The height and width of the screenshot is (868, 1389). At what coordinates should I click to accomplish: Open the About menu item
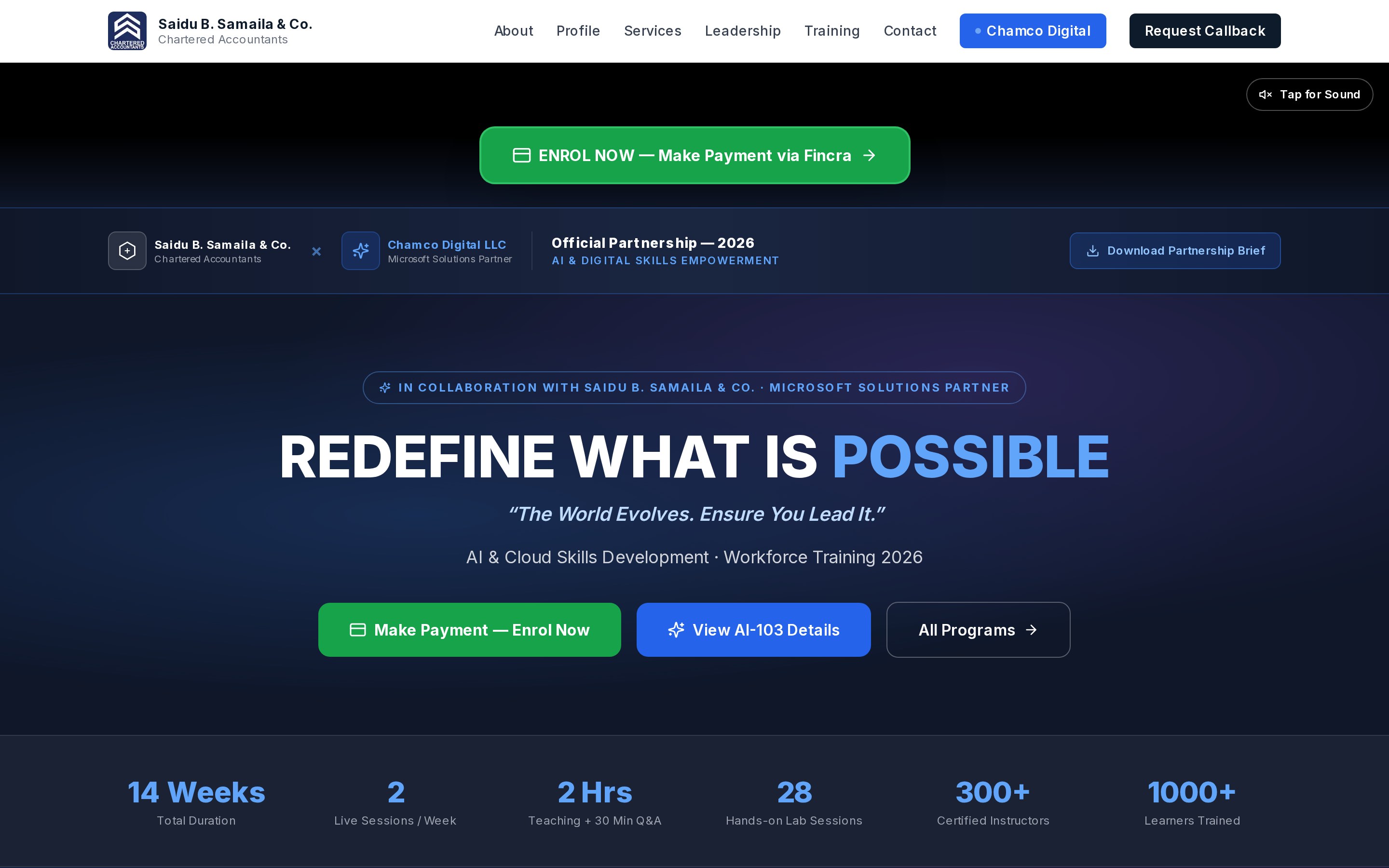[x=513, y=31]
